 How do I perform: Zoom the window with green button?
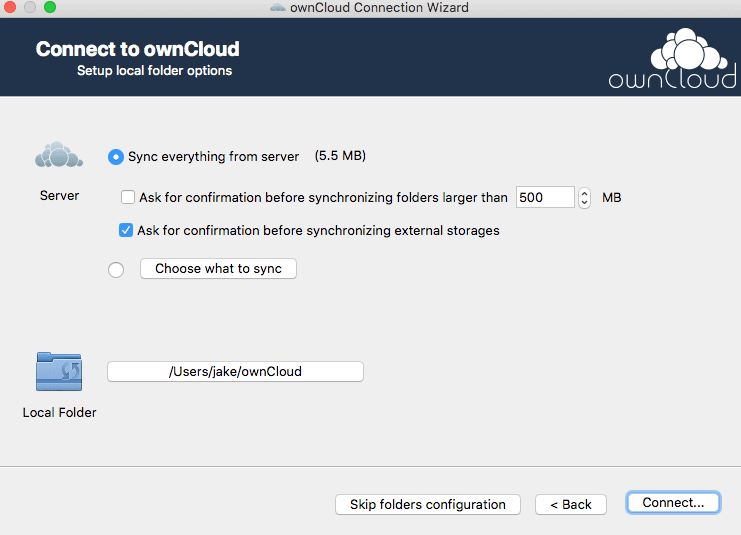click(50, 7)
